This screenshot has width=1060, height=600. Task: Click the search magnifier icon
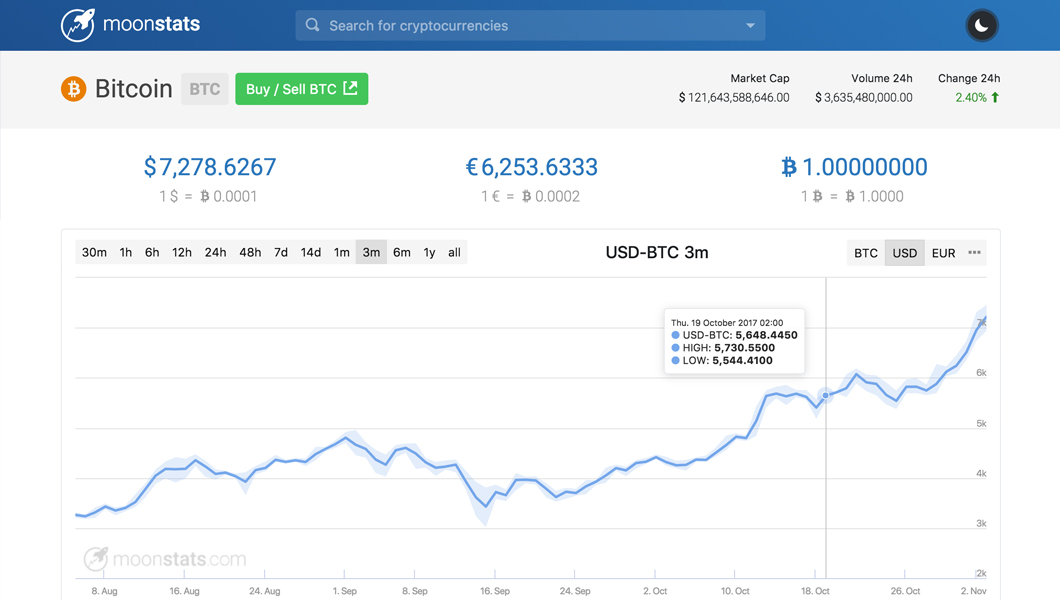312,25
